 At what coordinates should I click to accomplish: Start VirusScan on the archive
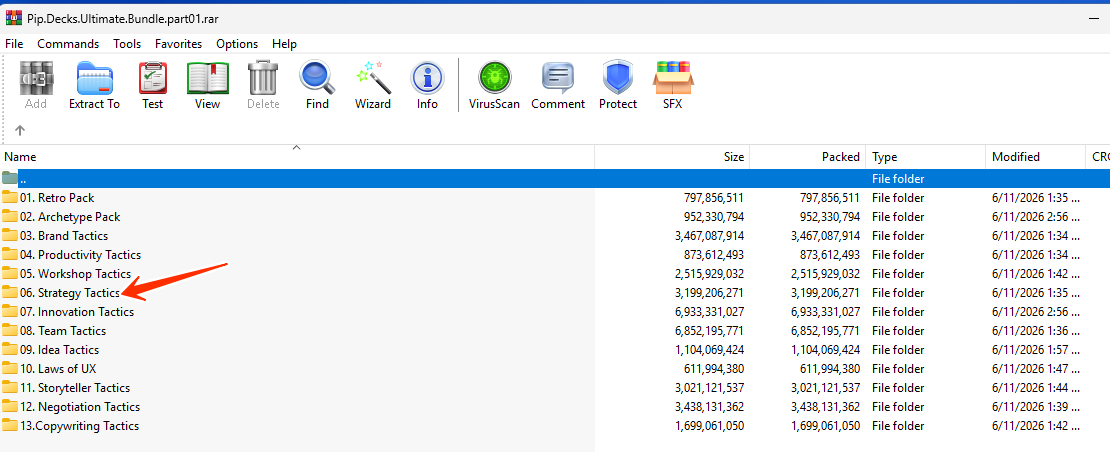point(494,78)
